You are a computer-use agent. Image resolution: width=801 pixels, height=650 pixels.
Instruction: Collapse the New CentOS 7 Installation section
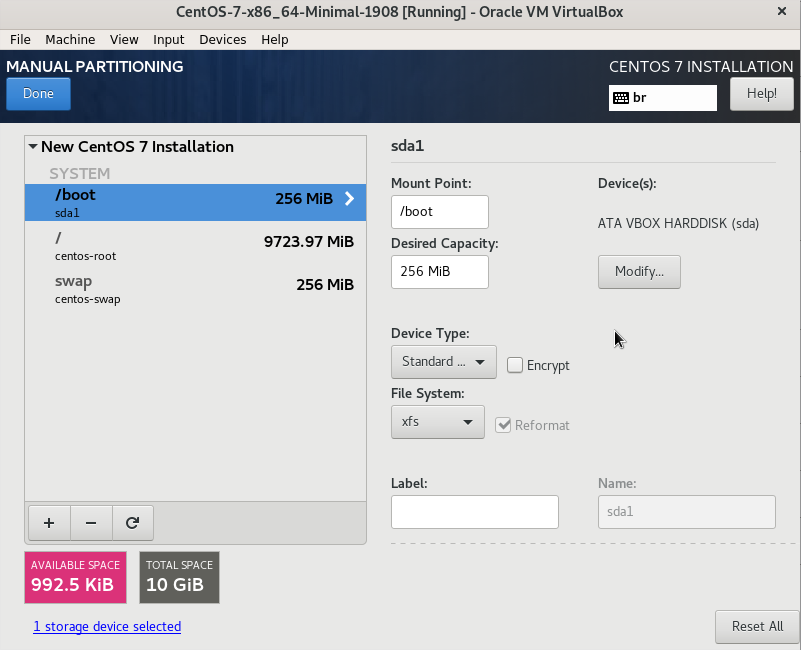tap(33, 147)
